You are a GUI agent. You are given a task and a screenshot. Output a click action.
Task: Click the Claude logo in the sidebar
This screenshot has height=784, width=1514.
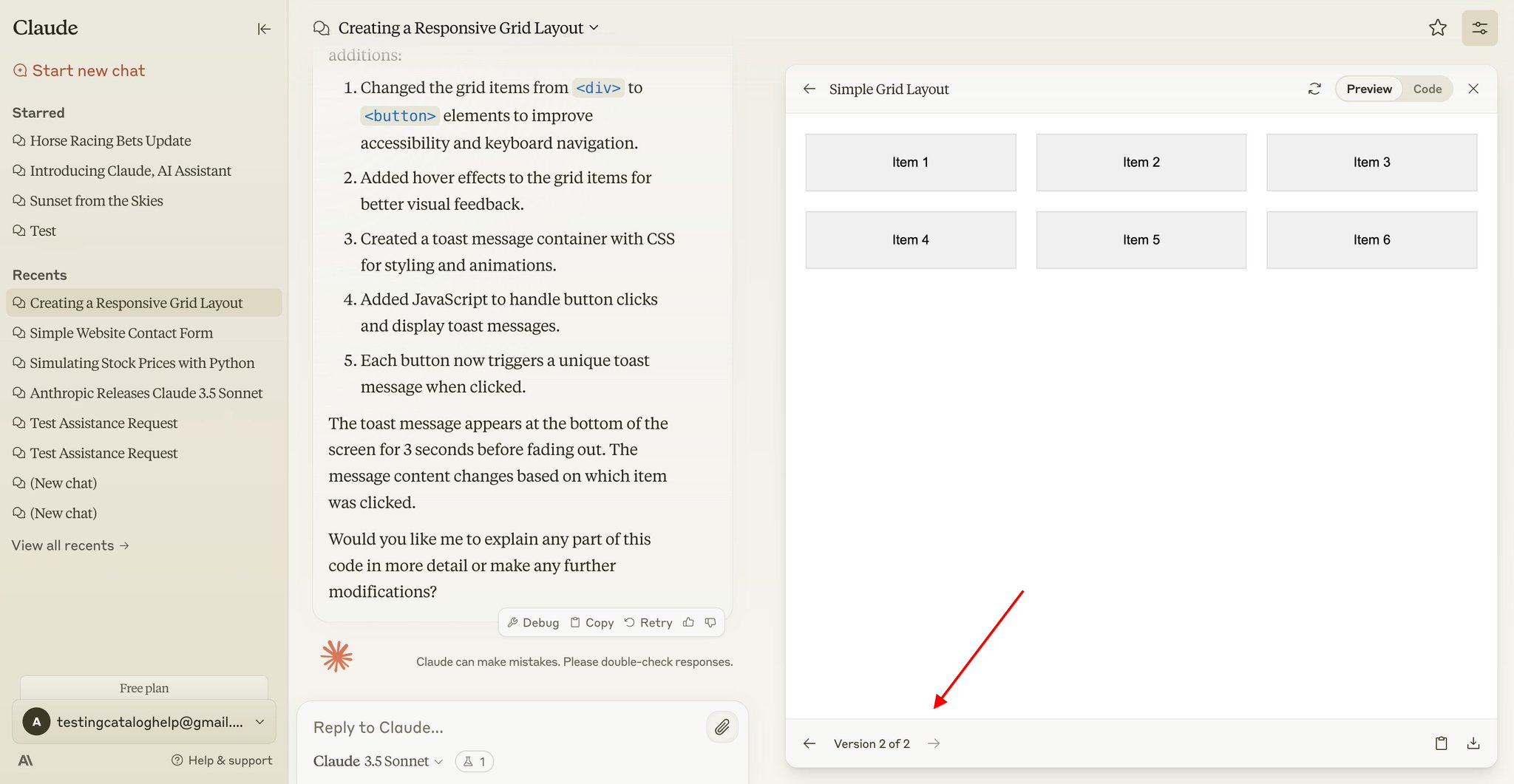point(45,28)
